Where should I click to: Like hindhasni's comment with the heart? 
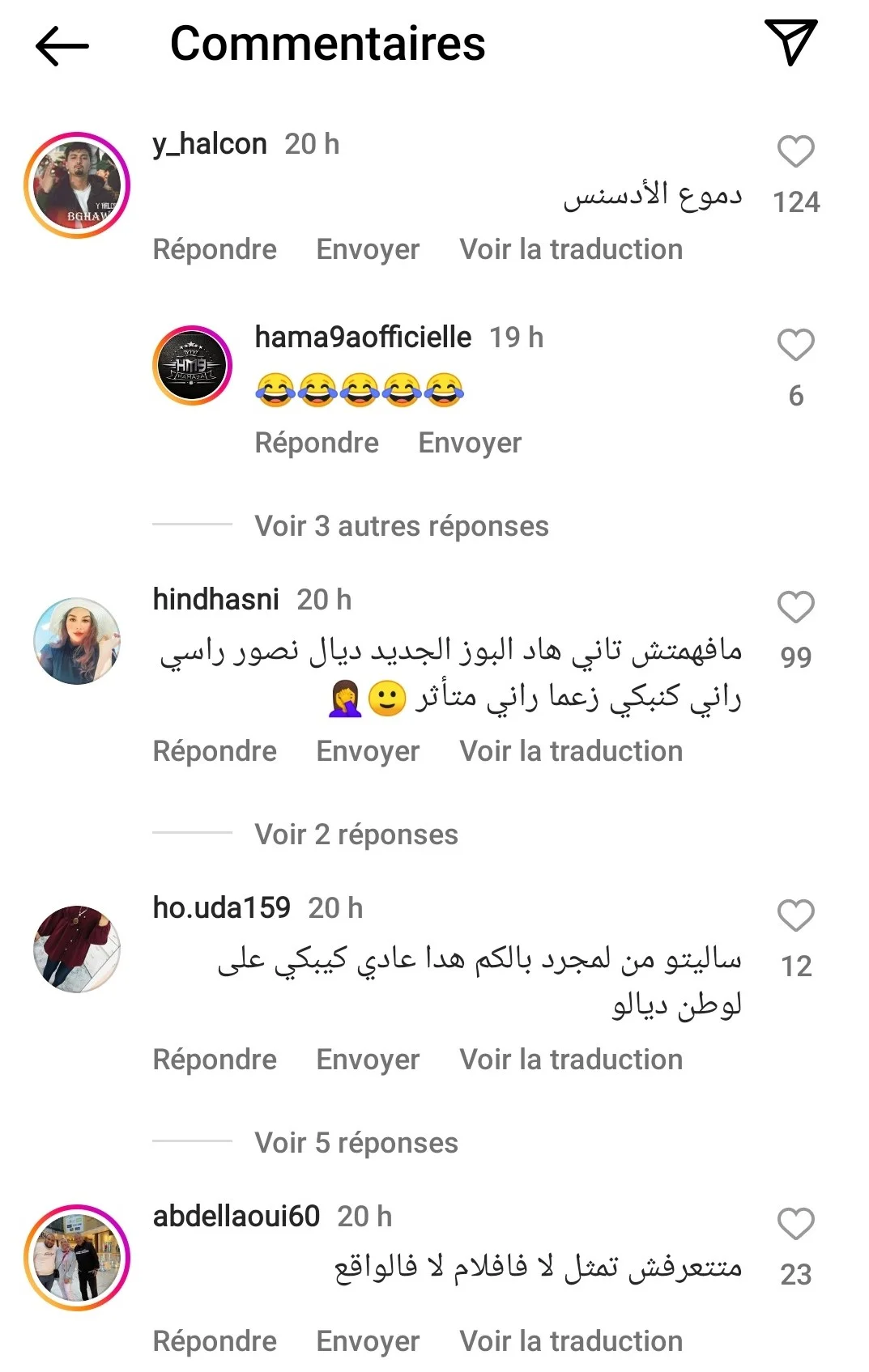pos(795,607)
